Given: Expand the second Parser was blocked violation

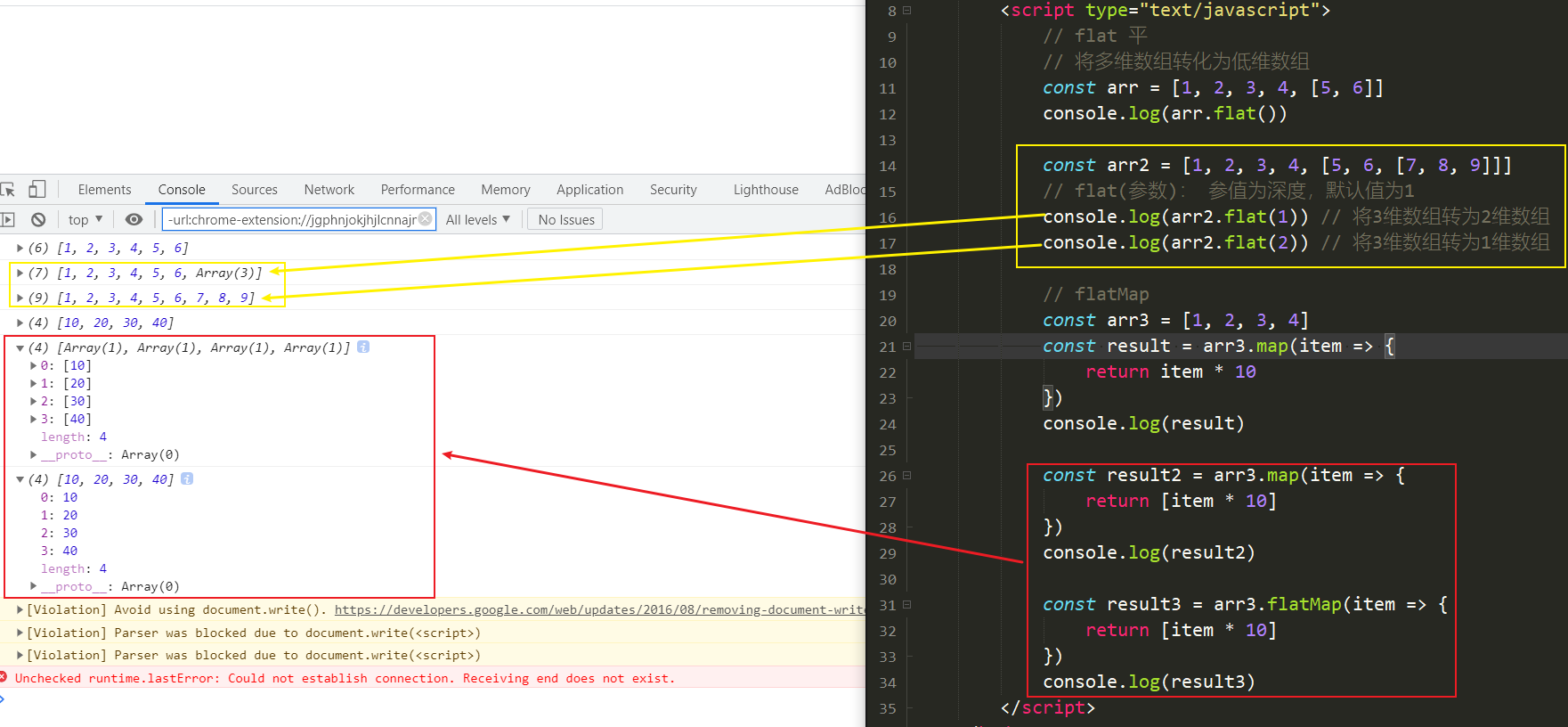Looking at the screenshot, I should 20,655.
